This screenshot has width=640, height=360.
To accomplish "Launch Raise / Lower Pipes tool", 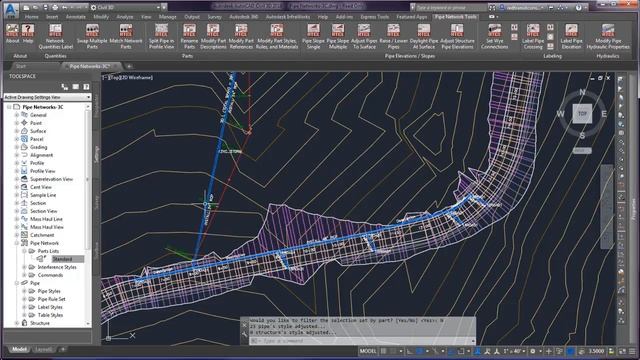I will tap(393, 36).
